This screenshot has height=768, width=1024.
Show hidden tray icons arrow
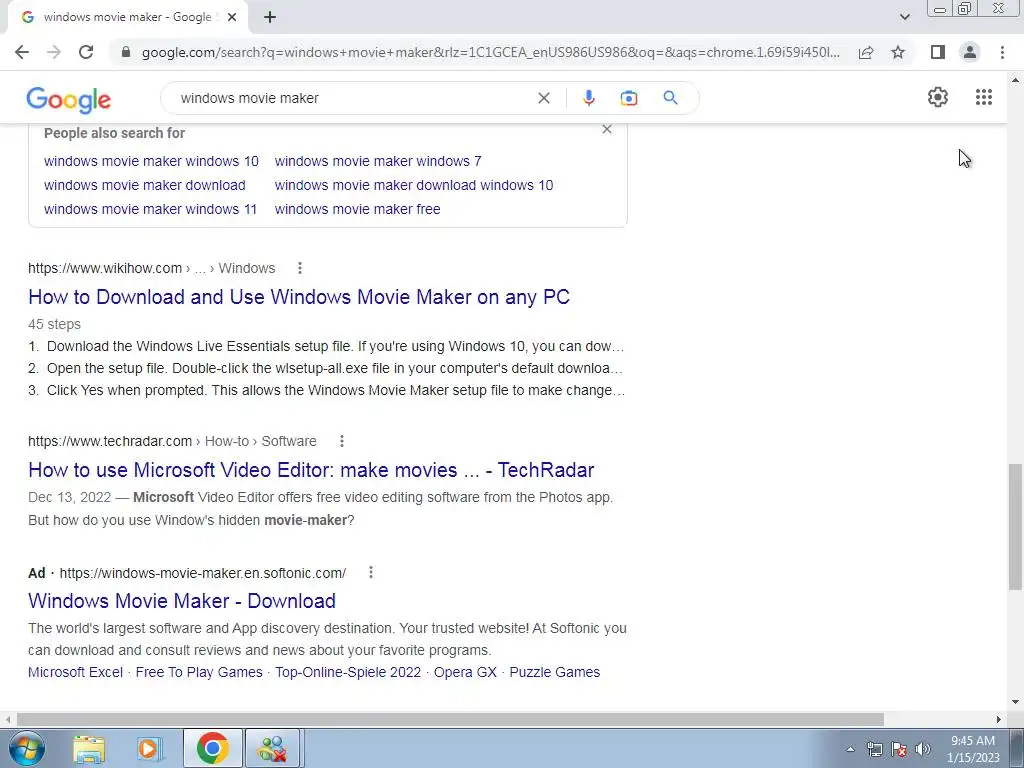(x=850, y=749)
